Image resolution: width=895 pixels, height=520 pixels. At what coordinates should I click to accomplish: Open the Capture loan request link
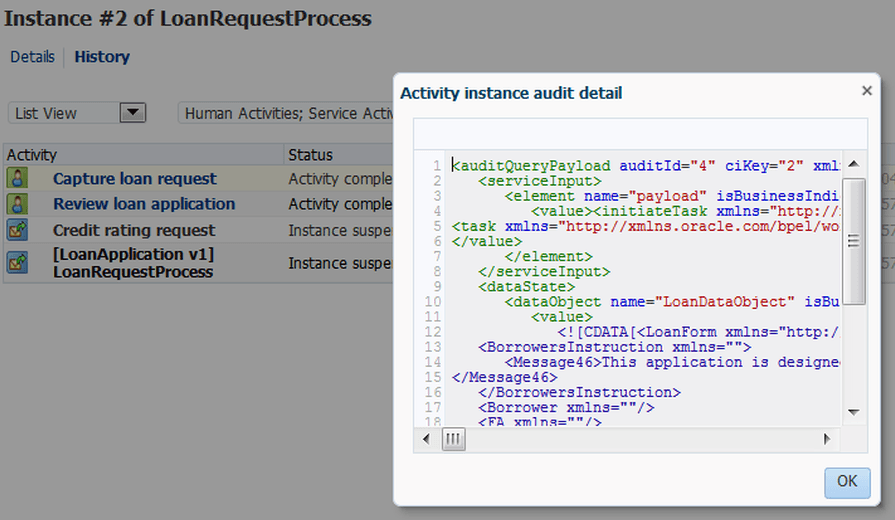click(135, 179)
